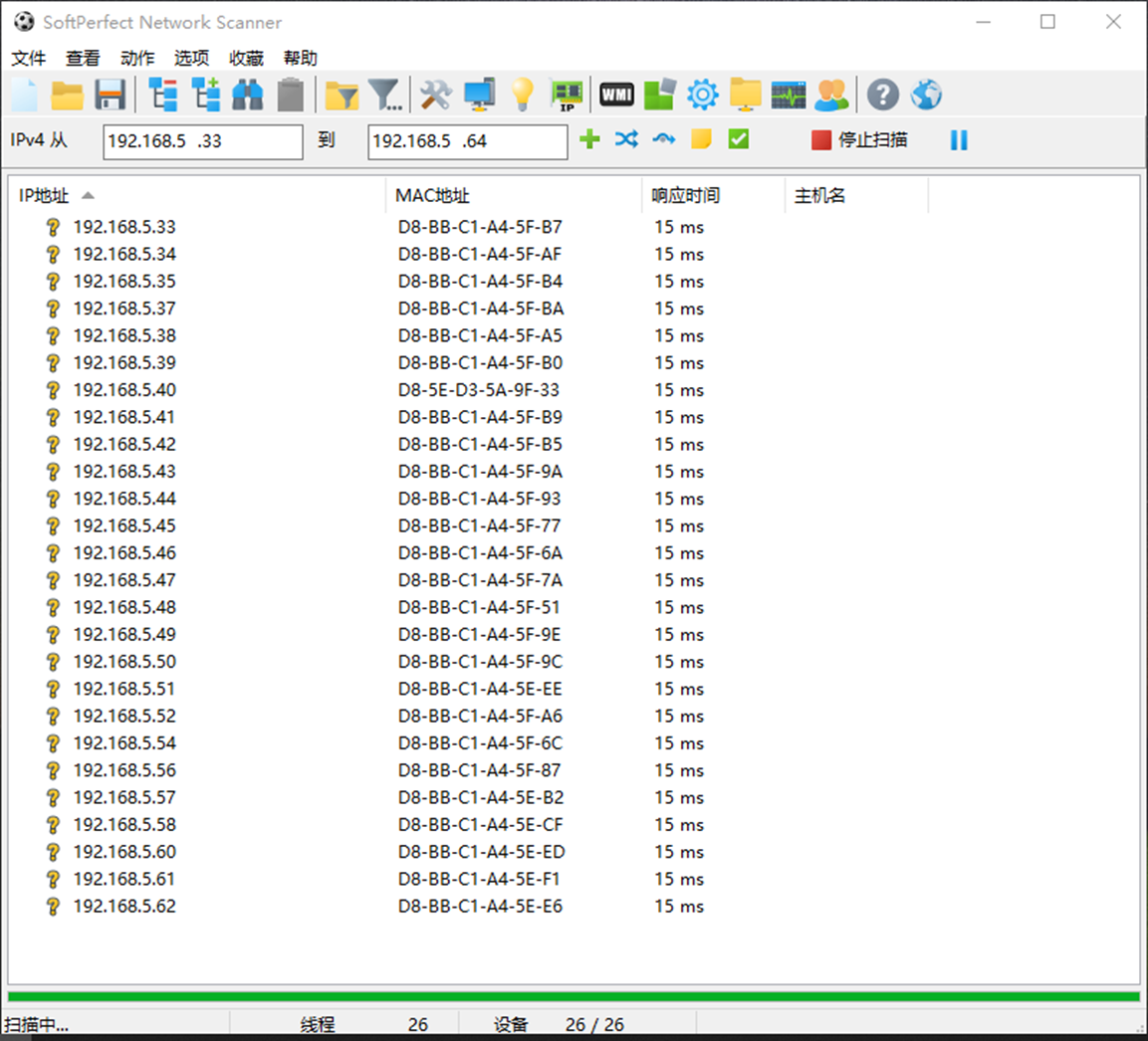Pause scanning with blue pause button

959,139
